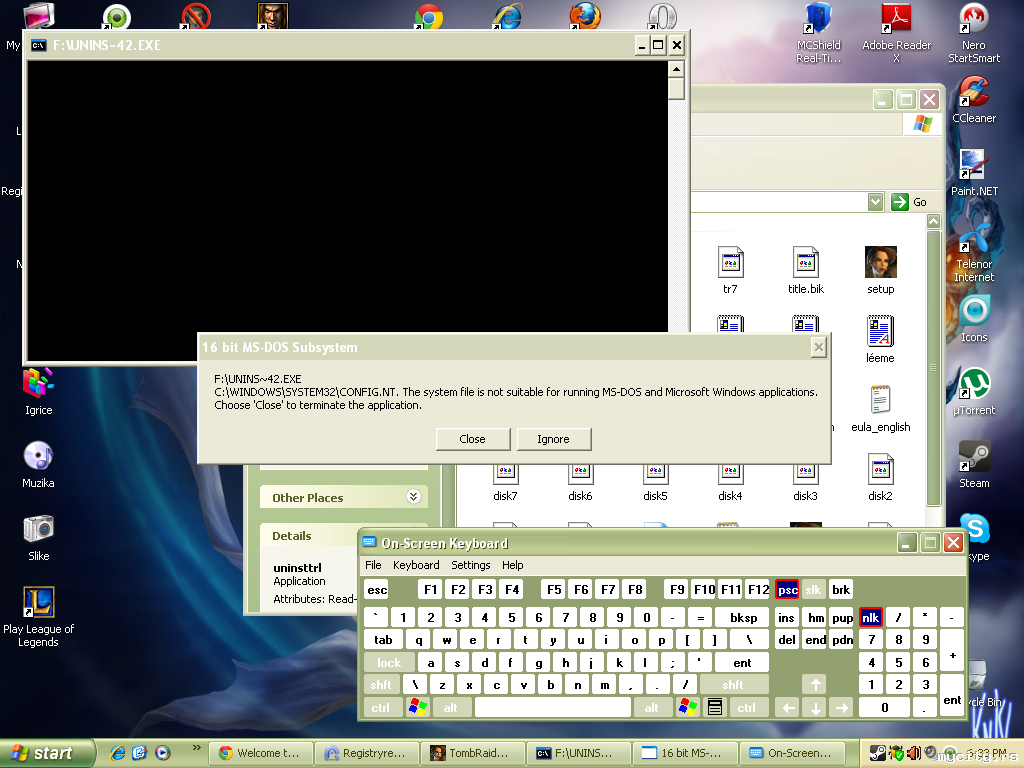Toggle the left shft key on keyboard
Screen dimensions: 1024x768
(381, 684)
